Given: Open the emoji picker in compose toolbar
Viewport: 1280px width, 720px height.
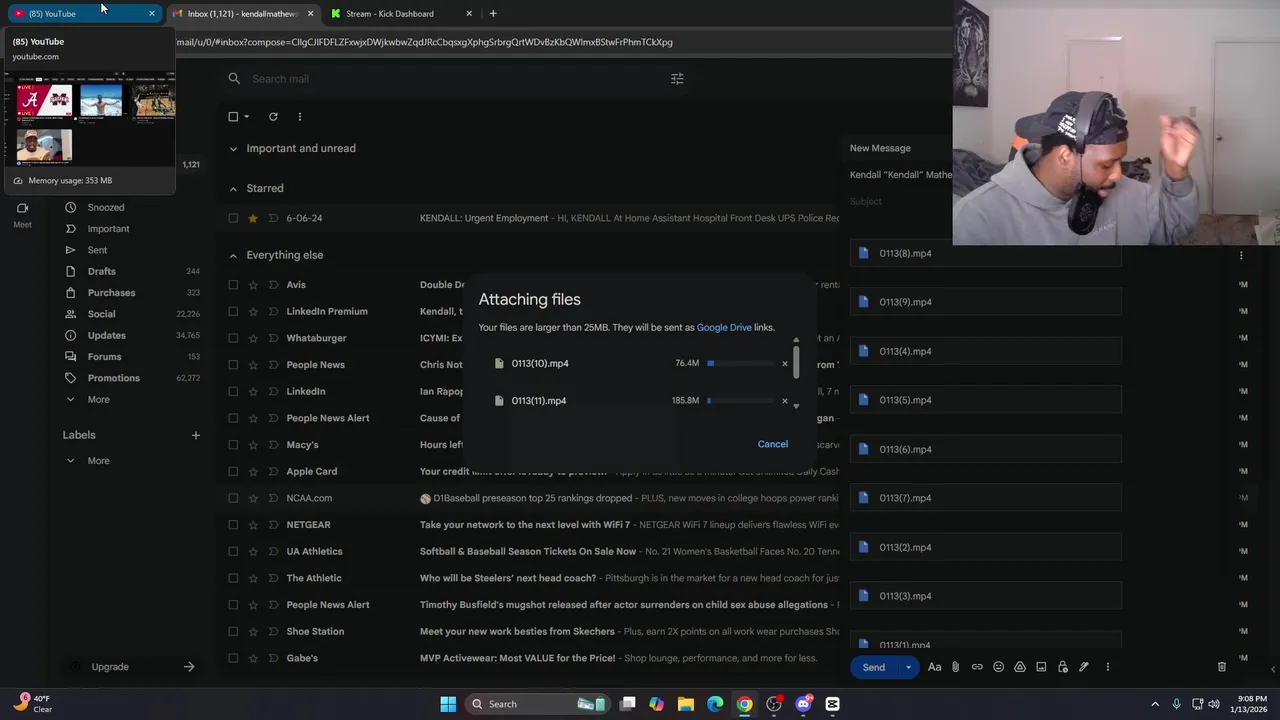Looking at the screenshot, I should pyautogui.click(x=998, y=667).
